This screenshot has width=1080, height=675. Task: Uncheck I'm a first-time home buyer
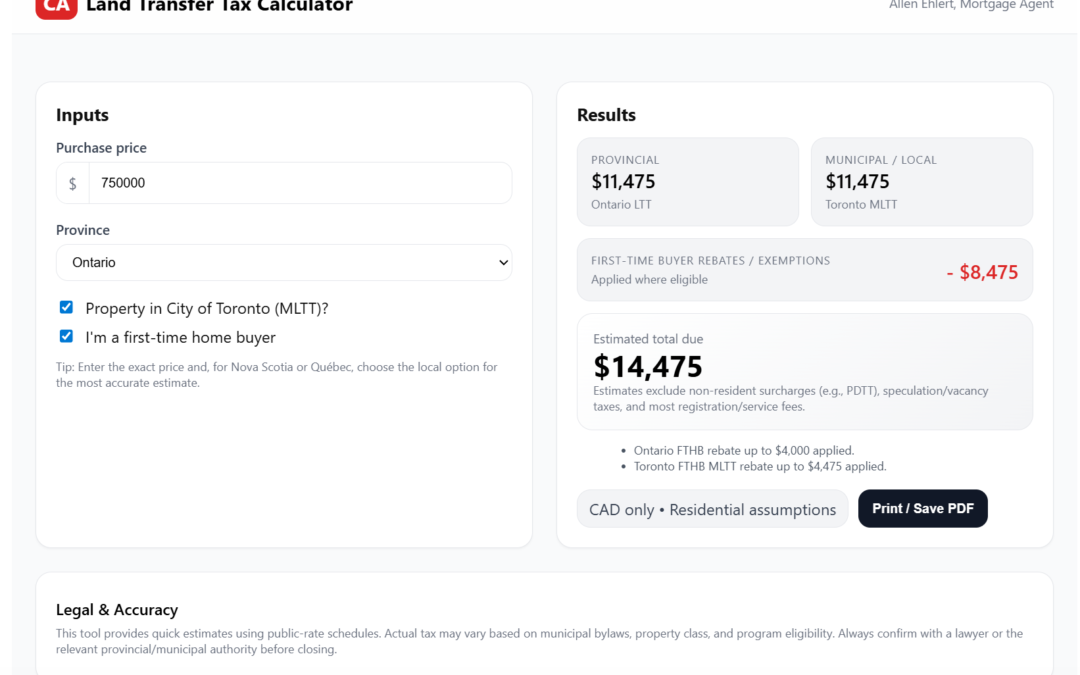(66, 336)
